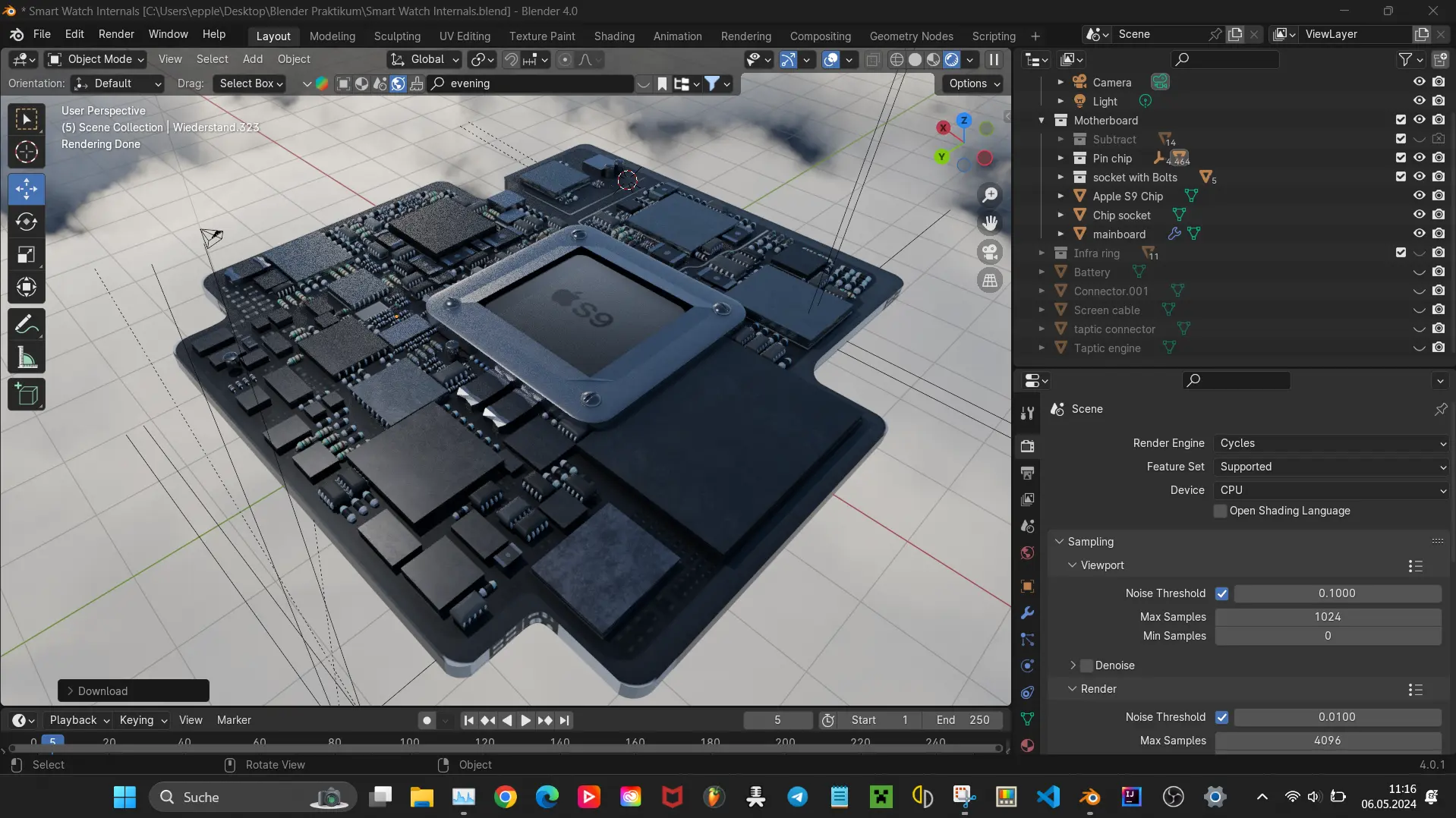Click the pan view hand icon
This screenshot has height=818, width=1456.
tap(990, 223)
